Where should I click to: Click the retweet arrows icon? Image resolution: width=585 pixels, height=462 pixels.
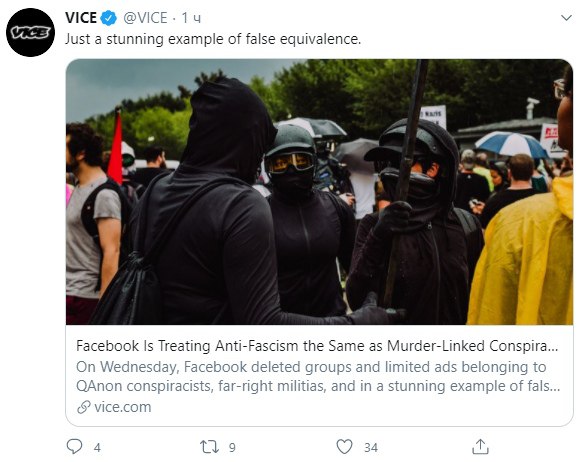pos(209,447)
